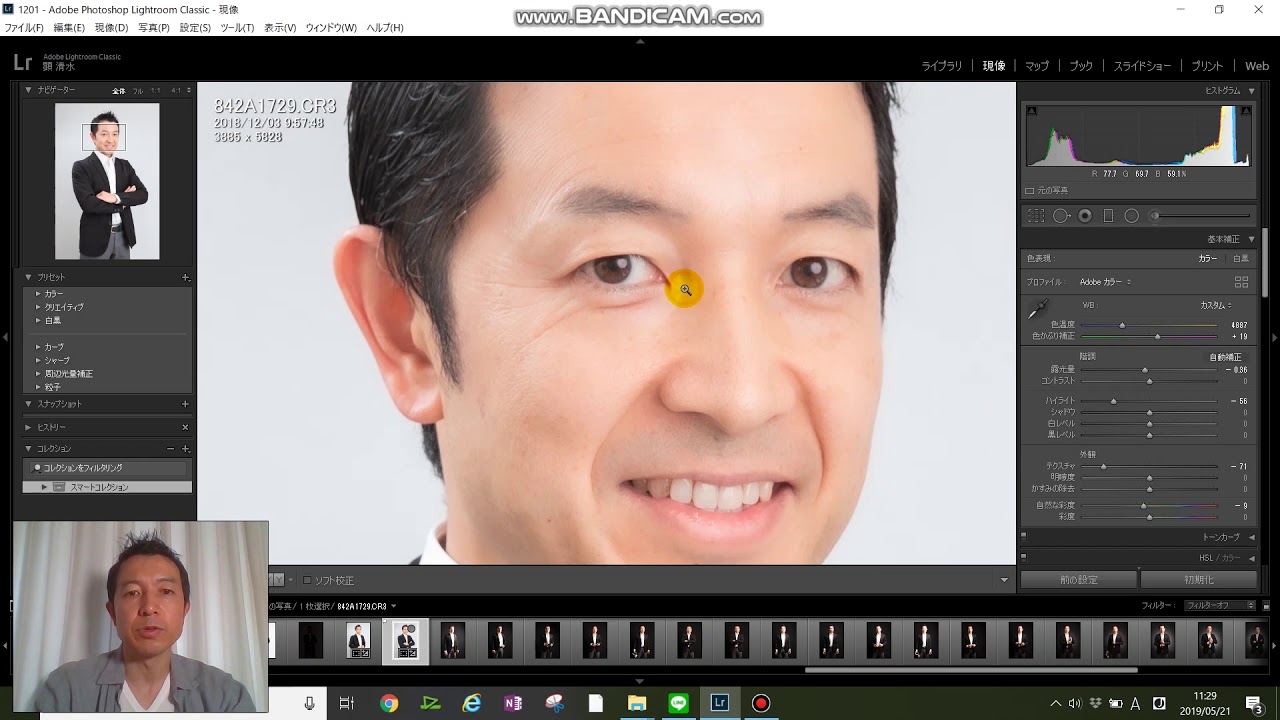The image size is (1280, 720).
Task: Expand the ヒストリー panel
Action: point(28,427)
